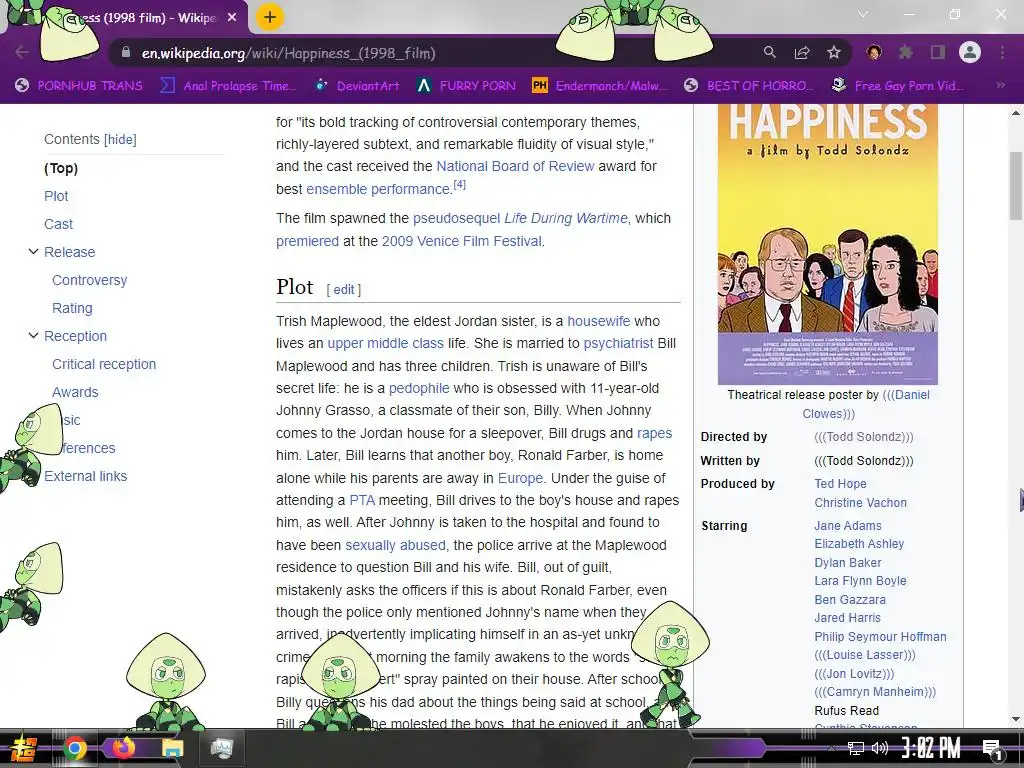Open the DeviantArt bookmark
Image resolution: width=1024 pixels, height=768 pixels.
(x=357, y=86)
